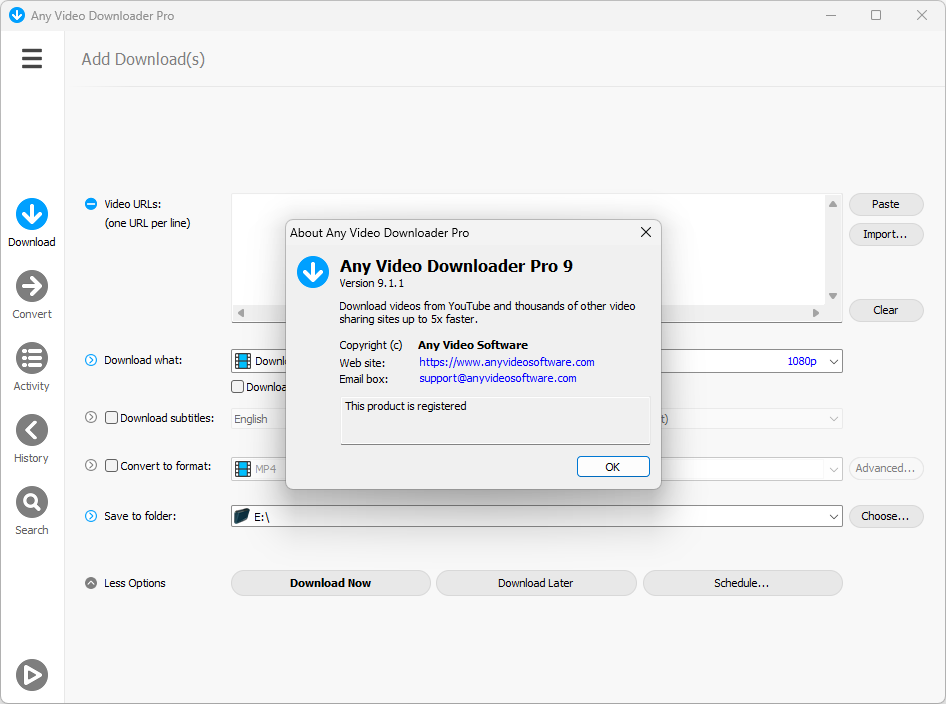The image size is (946, 704).
Task: Expand the Download what options
Action: 90,360
